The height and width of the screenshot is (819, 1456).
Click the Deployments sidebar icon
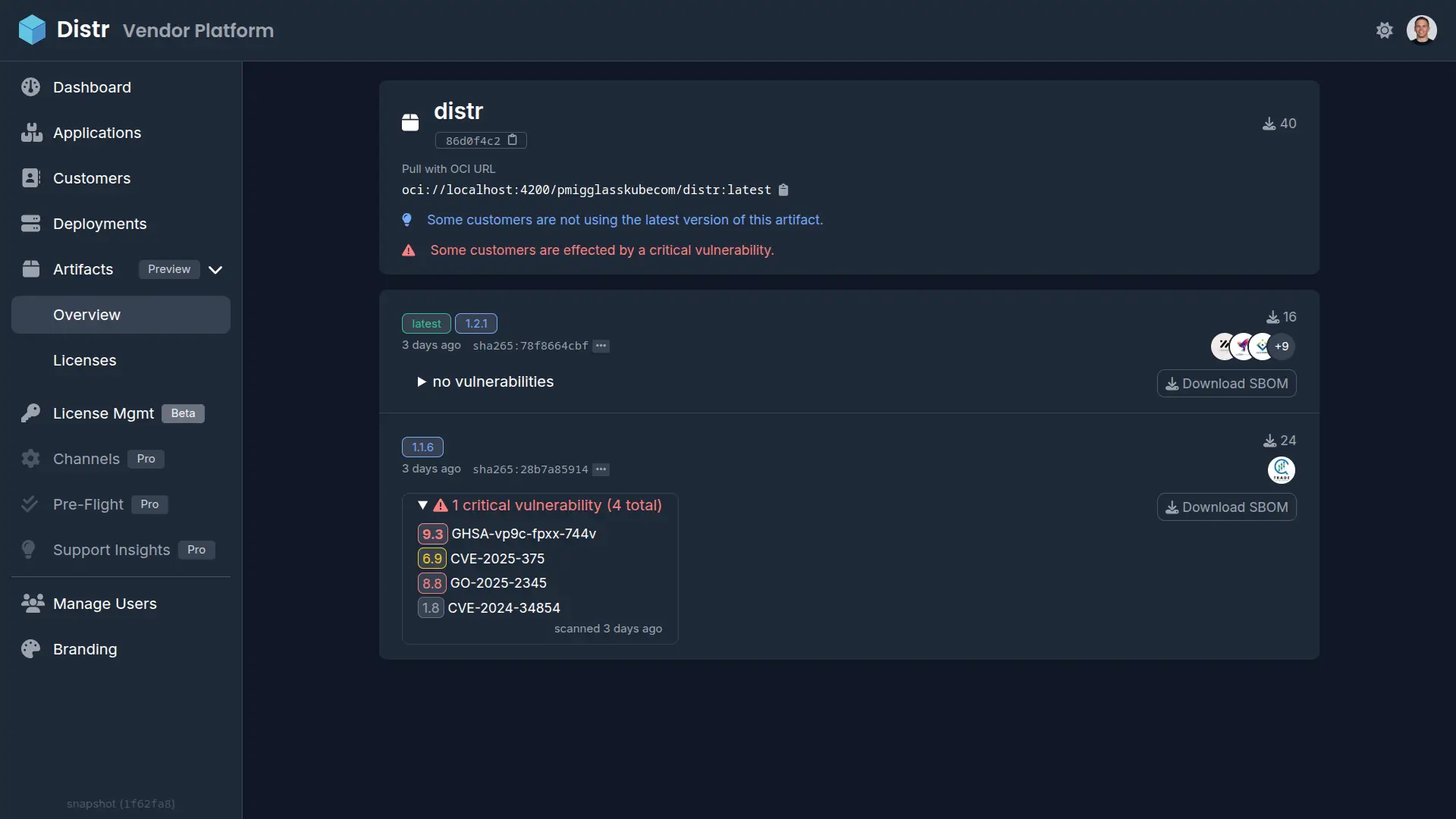(x=29, y=223)
